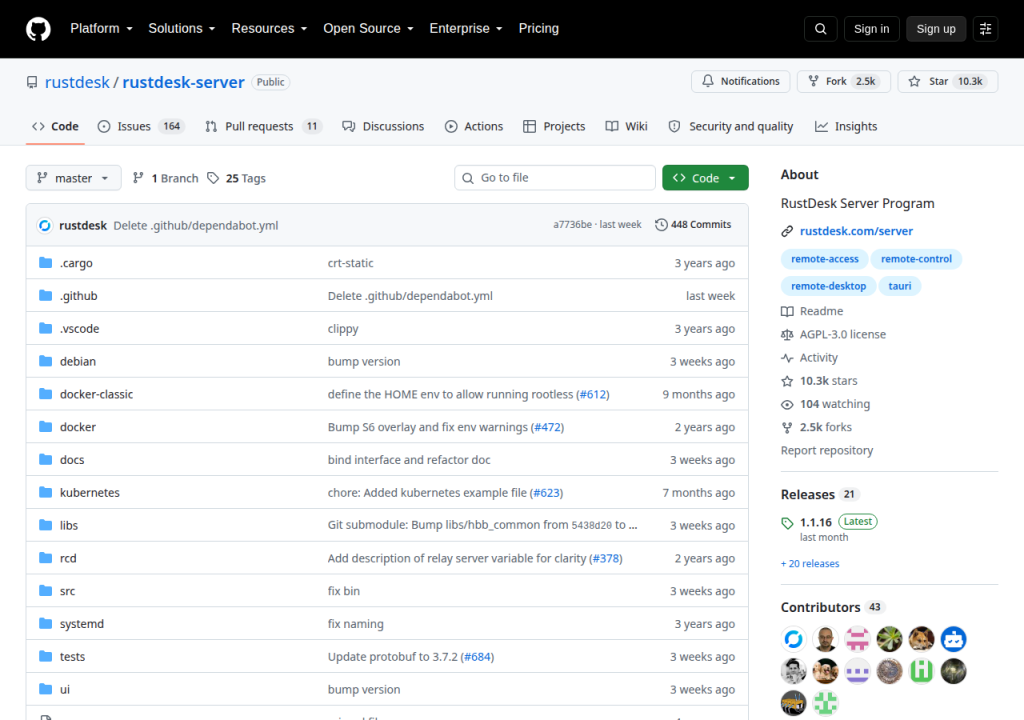1024x720 pixels.
Task: Click the folder icon next to kubernetes
Action: [45, 492]
